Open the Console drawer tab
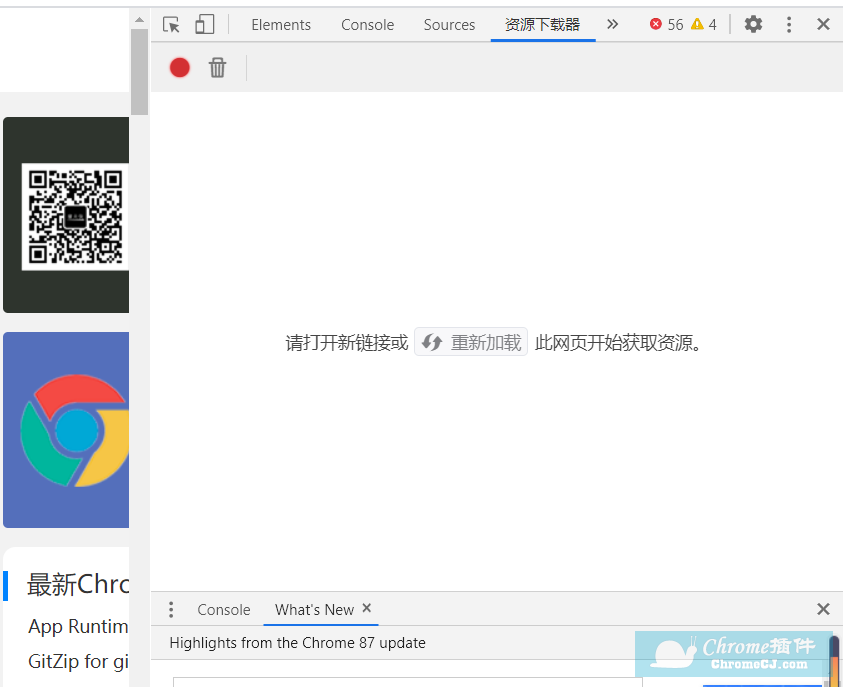Screen dimensions: 843x687 click(x=223, y=609)
